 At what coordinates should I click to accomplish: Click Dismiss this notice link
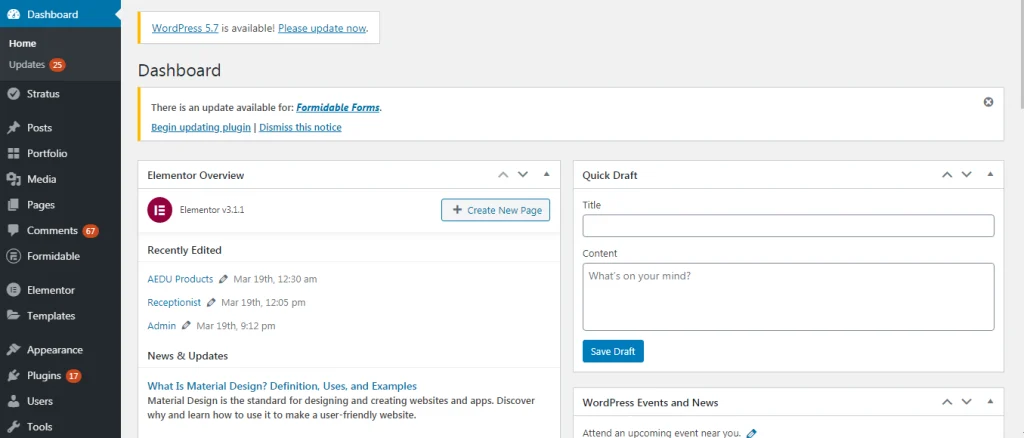tap(300, 127)
